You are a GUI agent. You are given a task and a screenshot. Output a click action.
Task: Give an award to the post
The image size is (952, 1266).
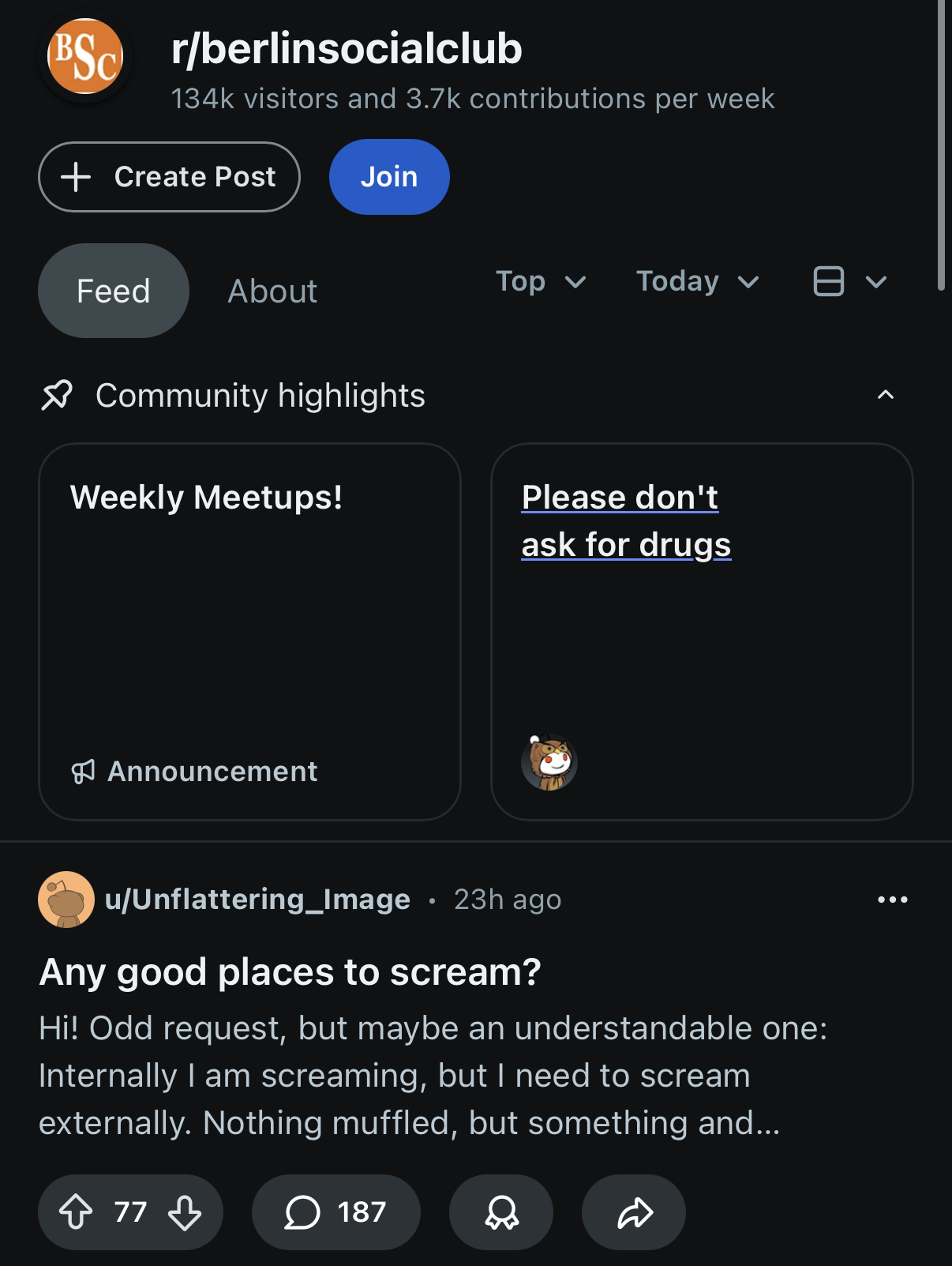click(501, 1212)
